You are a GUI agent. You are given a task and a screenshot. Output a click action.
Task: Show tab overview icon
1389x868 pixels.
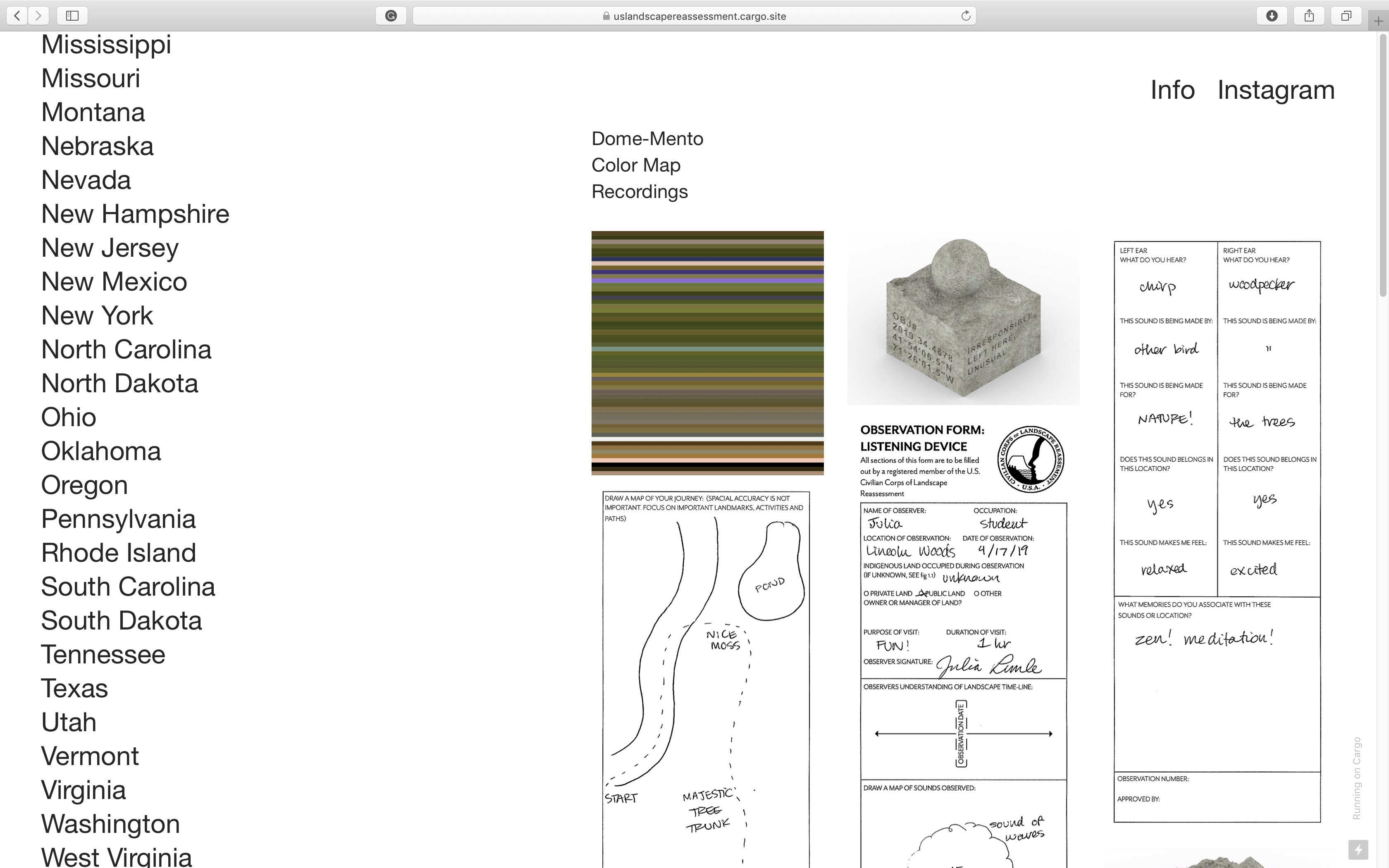1346,16
